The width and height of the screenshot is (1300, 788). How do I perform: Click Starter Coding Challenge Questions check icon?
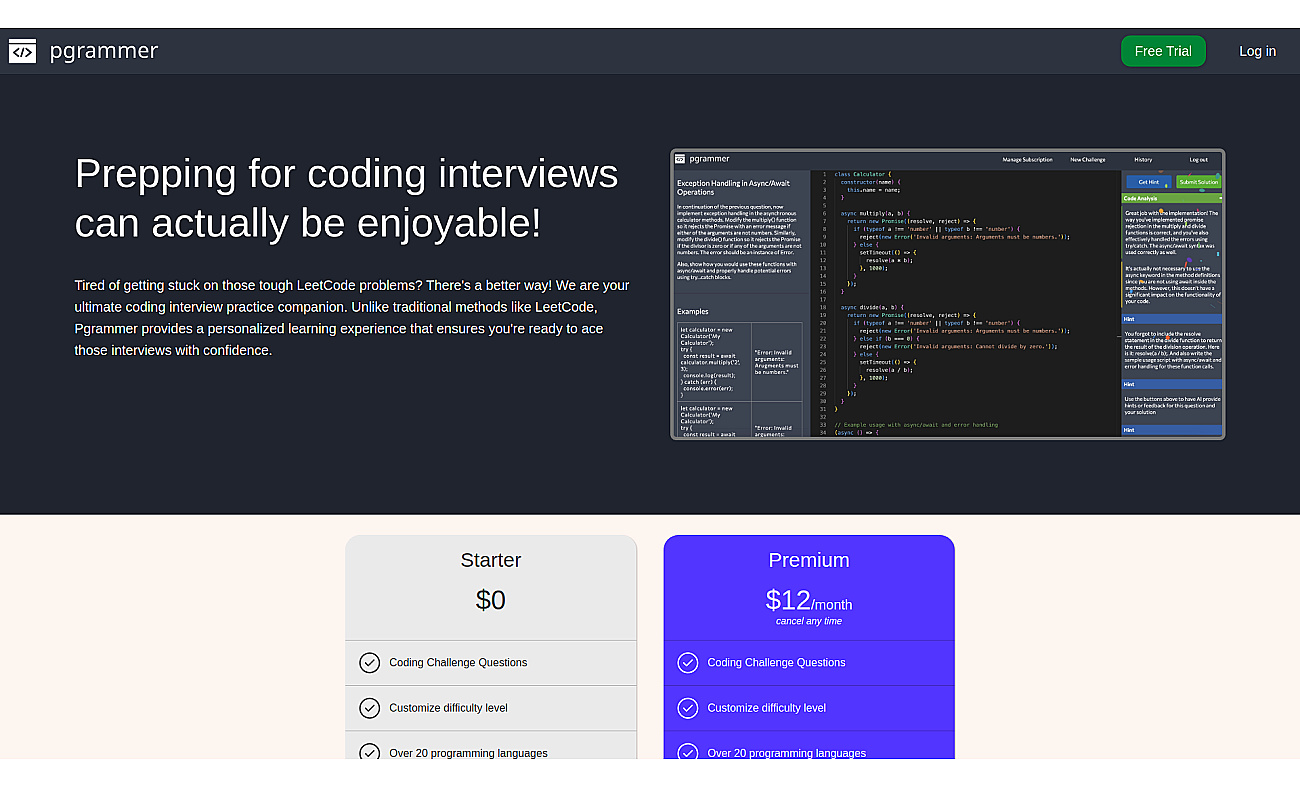tap(370, 663)
